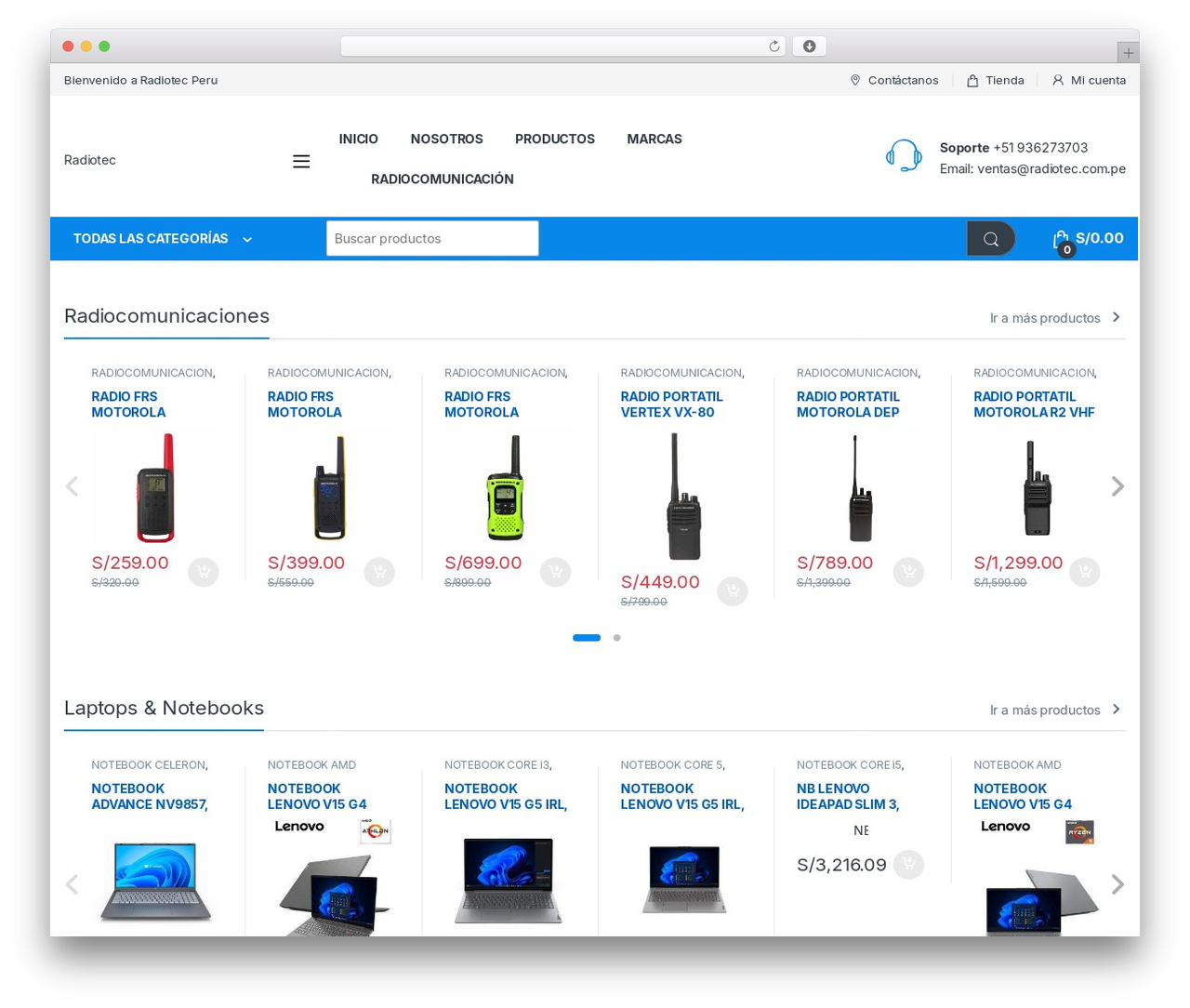Open the Productos menu item
The height and width of the screenshot is (1008, 1190).
click(555, 139)
